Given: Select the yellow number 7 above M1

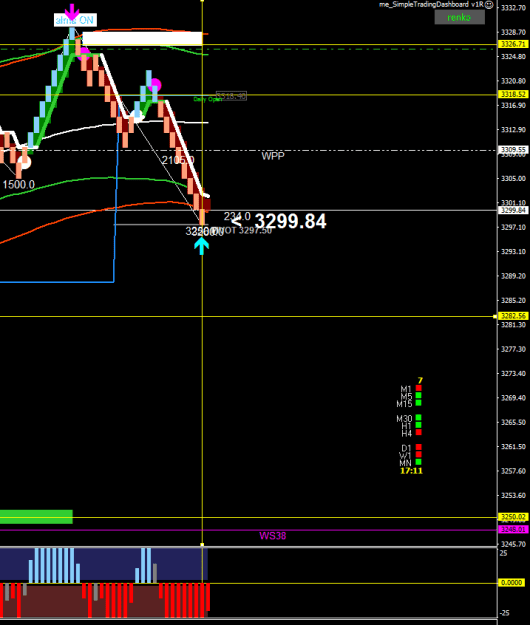Looking at the screenshot, I should tap(420, 380).
